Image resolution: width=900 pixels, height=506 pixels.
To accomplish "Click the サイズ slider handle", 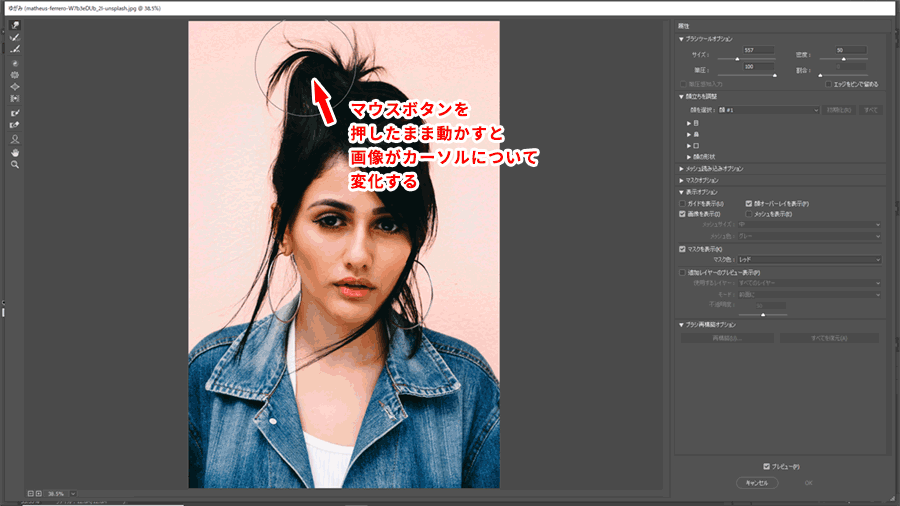I will coord(738,59).
